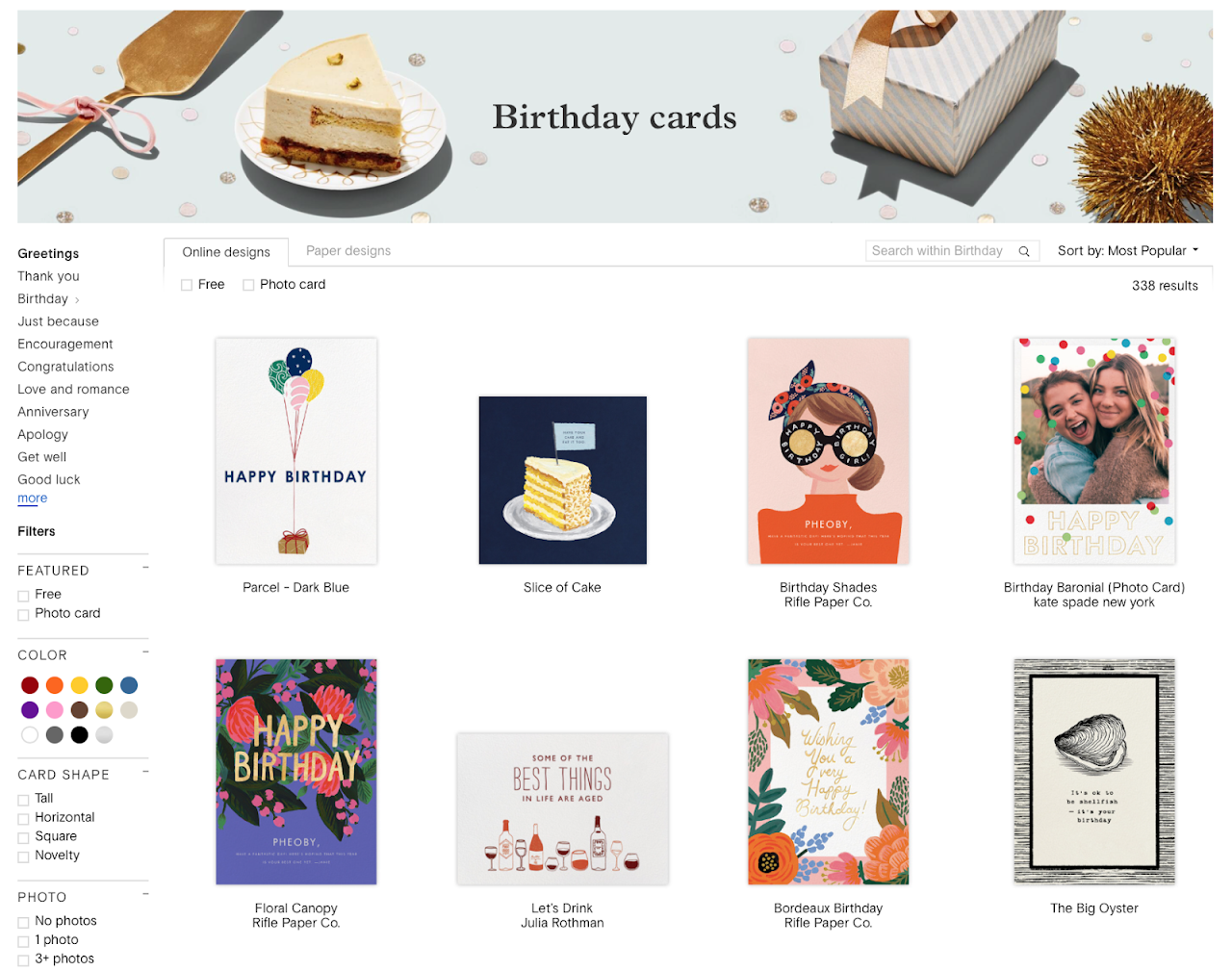Click the more greetings link
The width and height of the screenshot is (1232, 971).
point(32,498)
